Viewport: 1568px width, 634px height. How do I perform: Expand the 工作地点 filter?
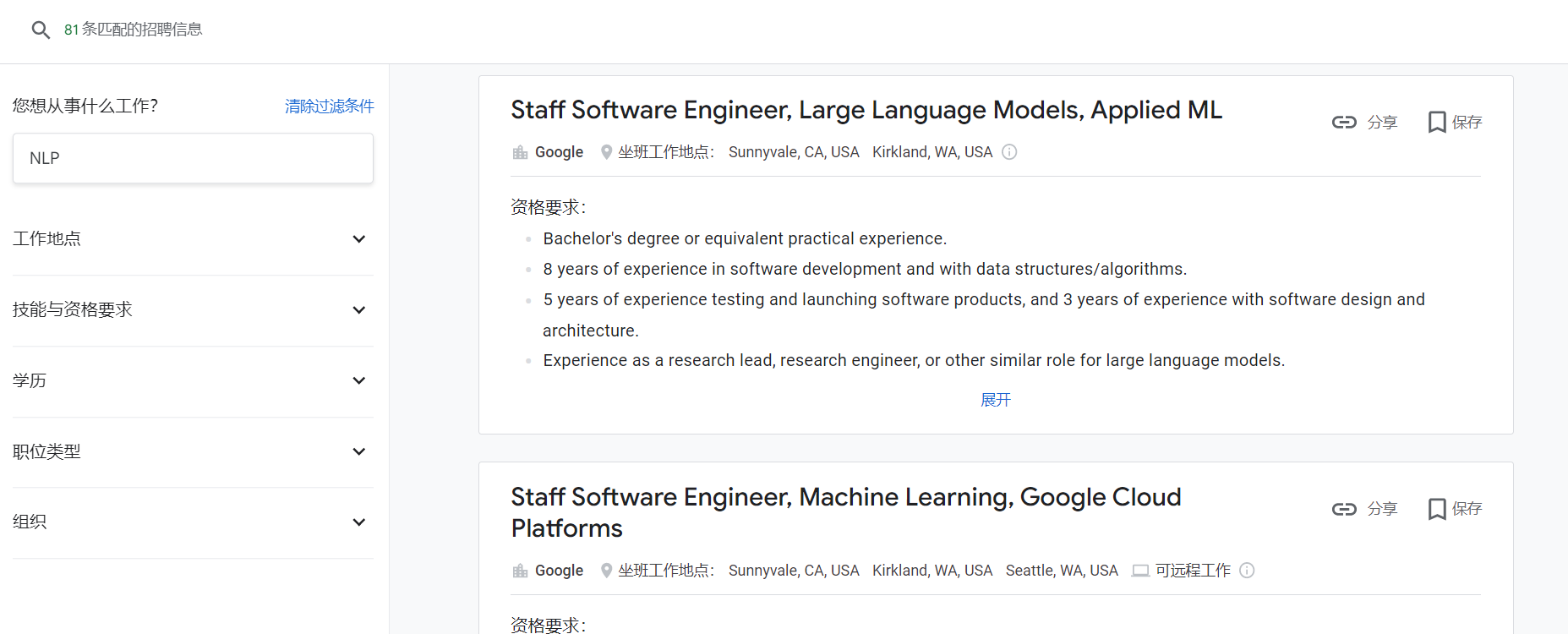[x=358, y=239]
